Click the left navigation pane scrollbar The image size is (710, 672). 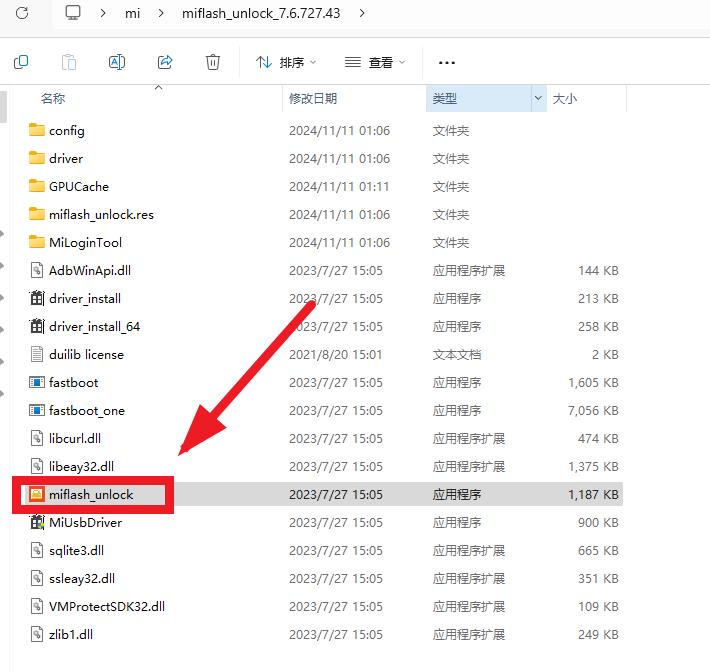point(3,107)
